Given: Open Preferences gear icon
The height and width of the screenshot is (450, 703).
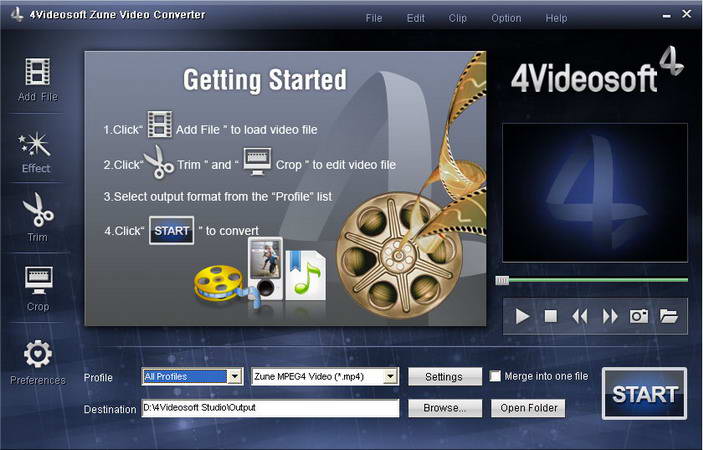Looking at the screenshot, I should click(38, 354).
